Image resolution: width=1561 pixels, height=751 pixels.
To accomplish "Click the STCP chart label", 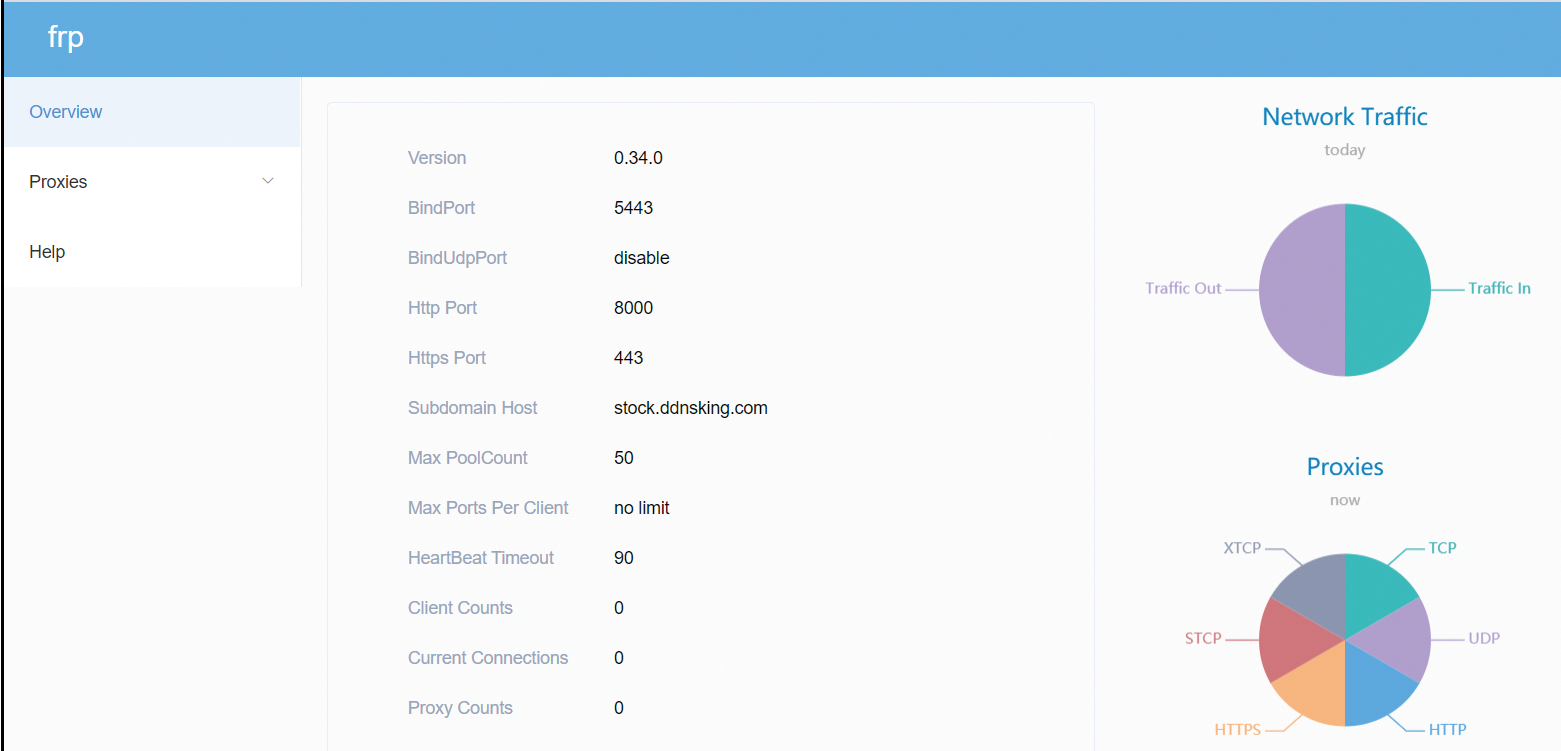I will pyautogui.click(x=1203, y=638).
